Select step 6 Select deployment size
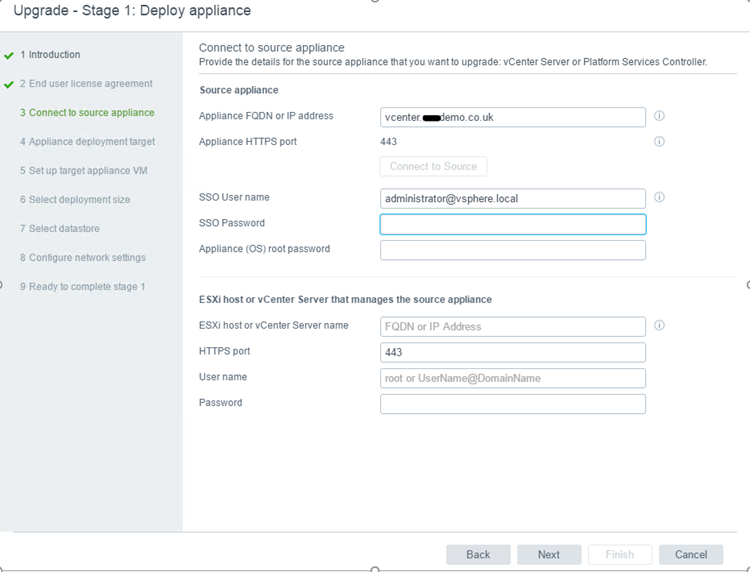 (x=75, y=199)
